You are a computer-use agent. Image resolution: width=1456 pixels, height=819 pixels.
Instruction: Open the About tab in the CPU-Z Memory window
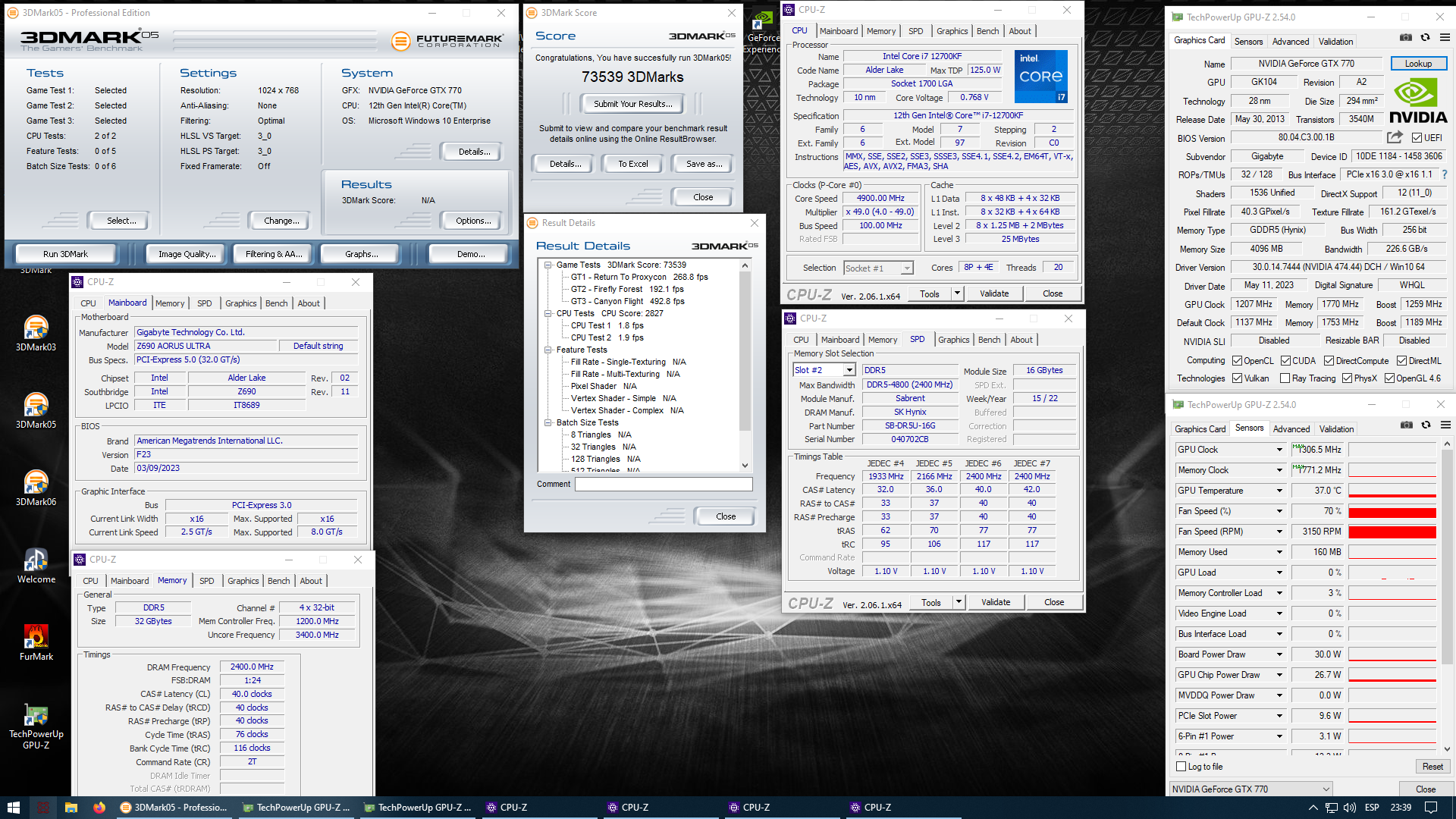pos(311,581)
